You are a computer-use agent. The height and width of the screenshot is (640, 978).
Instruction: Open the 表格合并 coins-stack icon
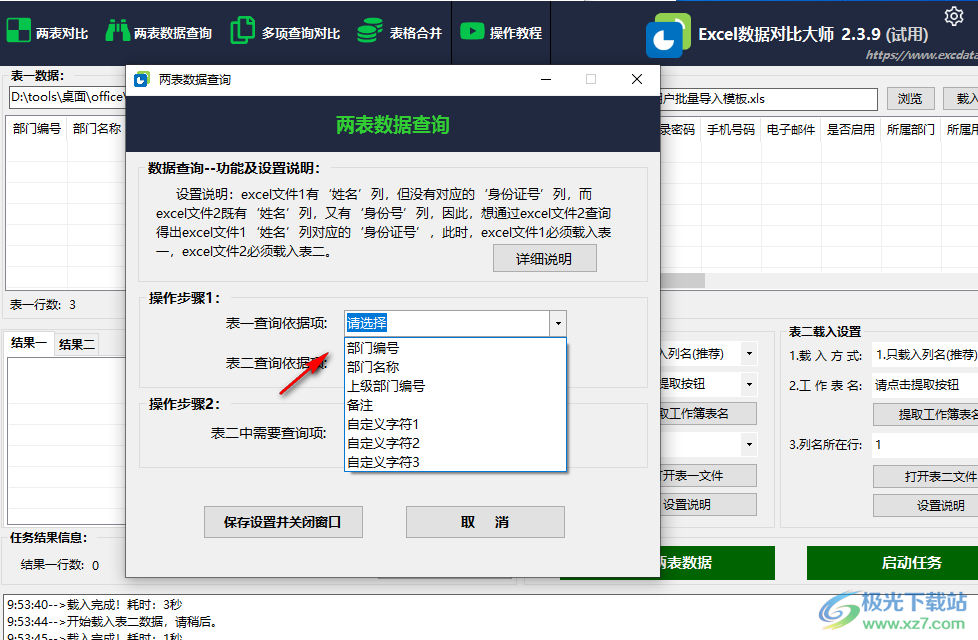click(x=370, y=31)
